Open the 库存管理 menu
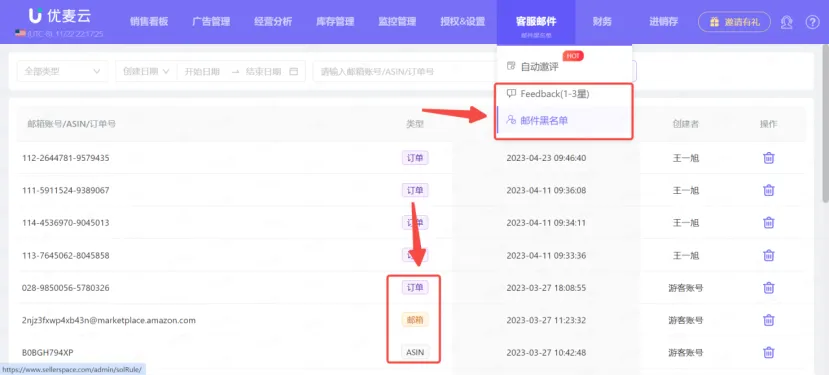Screen dimensions: 830x376 335,22
